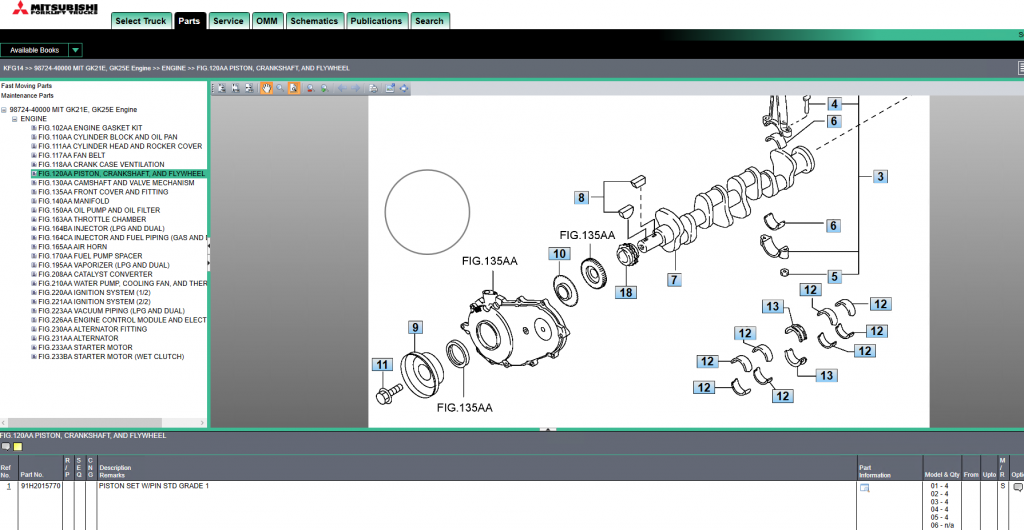Image resolution: width=1024 pixels, height=530 pixels.
Task: Click the four-way arrows pan icon
Action: 404,88
